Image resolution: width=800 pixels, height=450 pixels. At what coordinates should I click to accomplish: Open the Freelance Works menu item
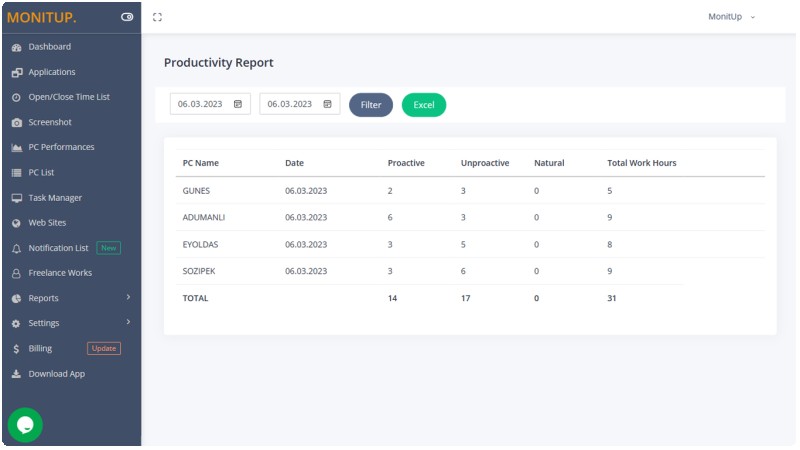60,273
